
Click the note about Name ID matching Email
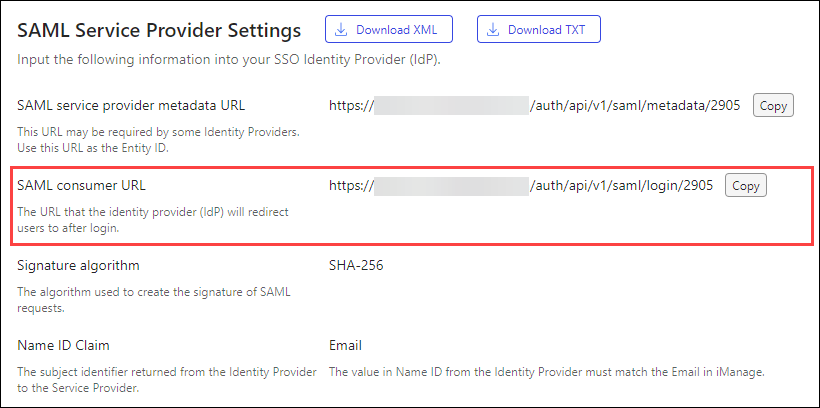[547, 373]
